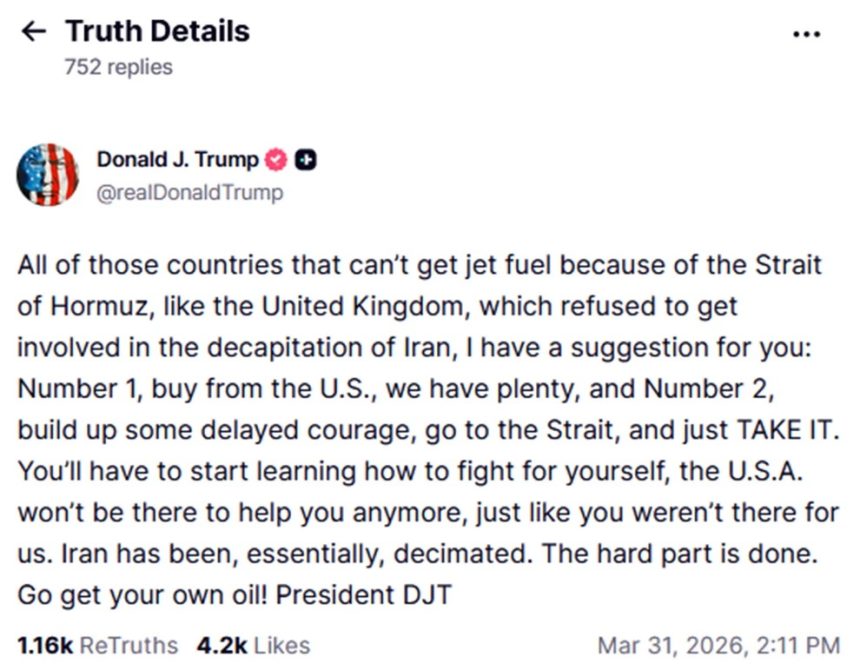This screenshot has height=670, width=860.
Task: Visit the @realDonaldTrump handle
Action: coord(189,192)
